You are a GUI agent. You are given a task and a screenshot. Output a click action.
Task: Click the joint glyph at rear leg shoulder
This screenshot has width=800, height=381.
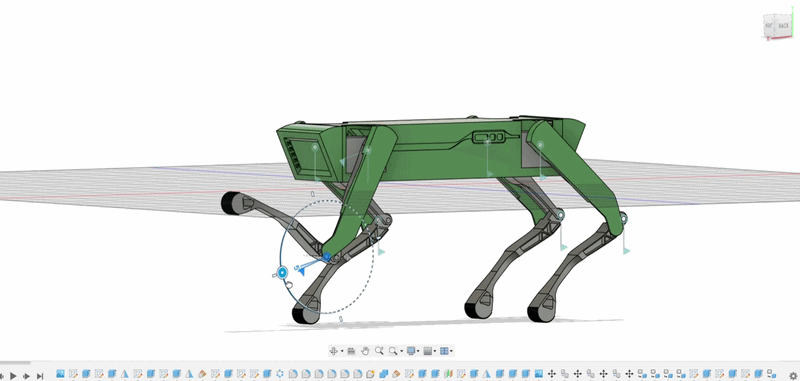click(540, 145)
